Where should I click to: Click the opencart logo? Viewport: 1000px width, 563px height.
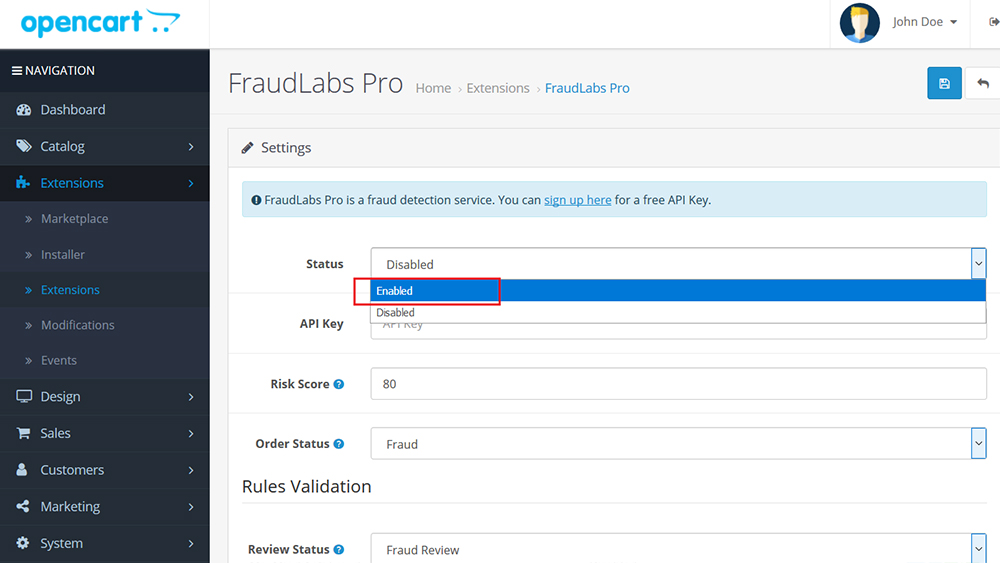[x=100, y=23]
